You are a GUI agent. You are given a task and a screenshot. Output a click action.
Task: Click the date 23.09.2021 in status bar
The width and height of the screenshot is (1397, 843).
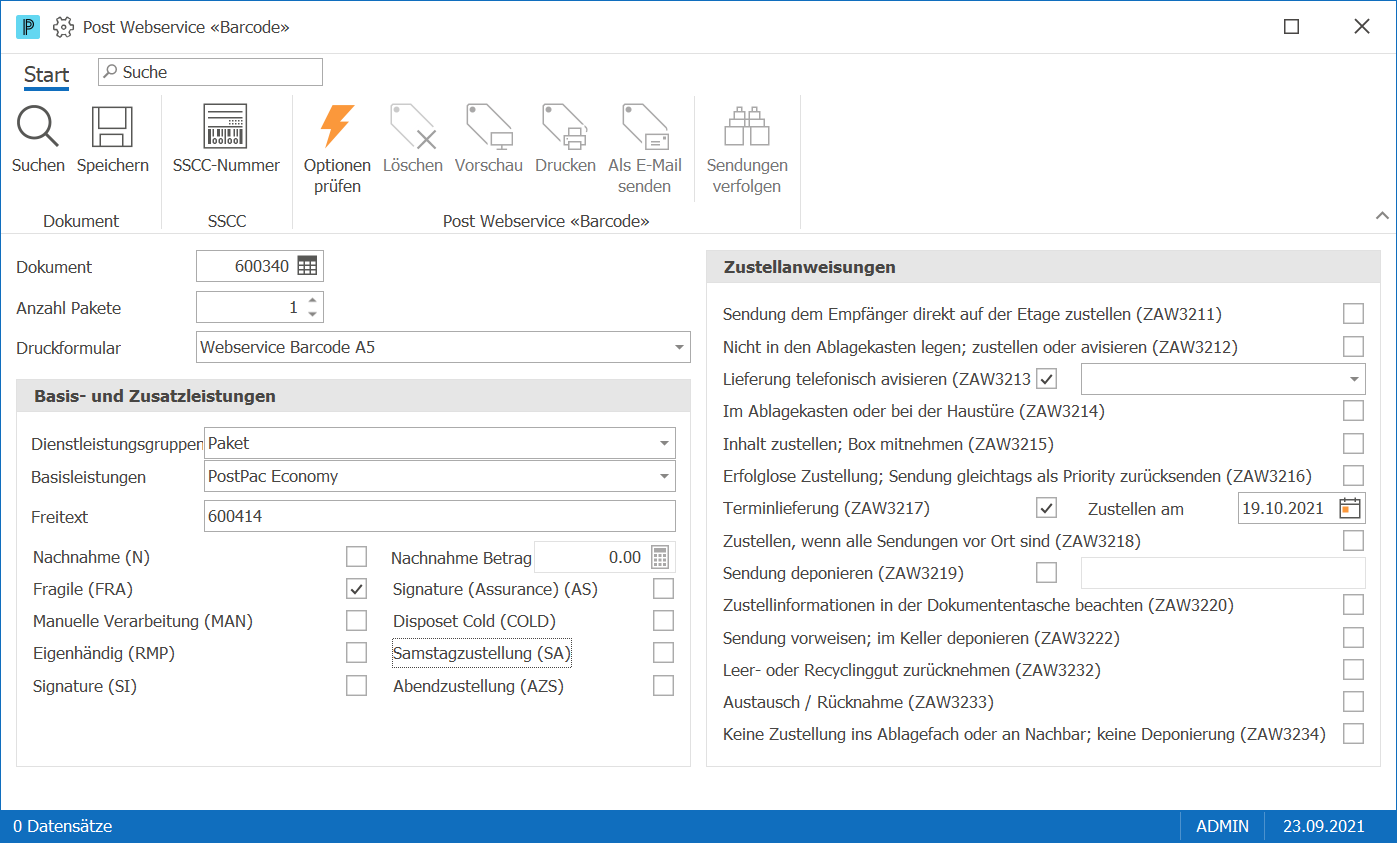coord(1324,826)
